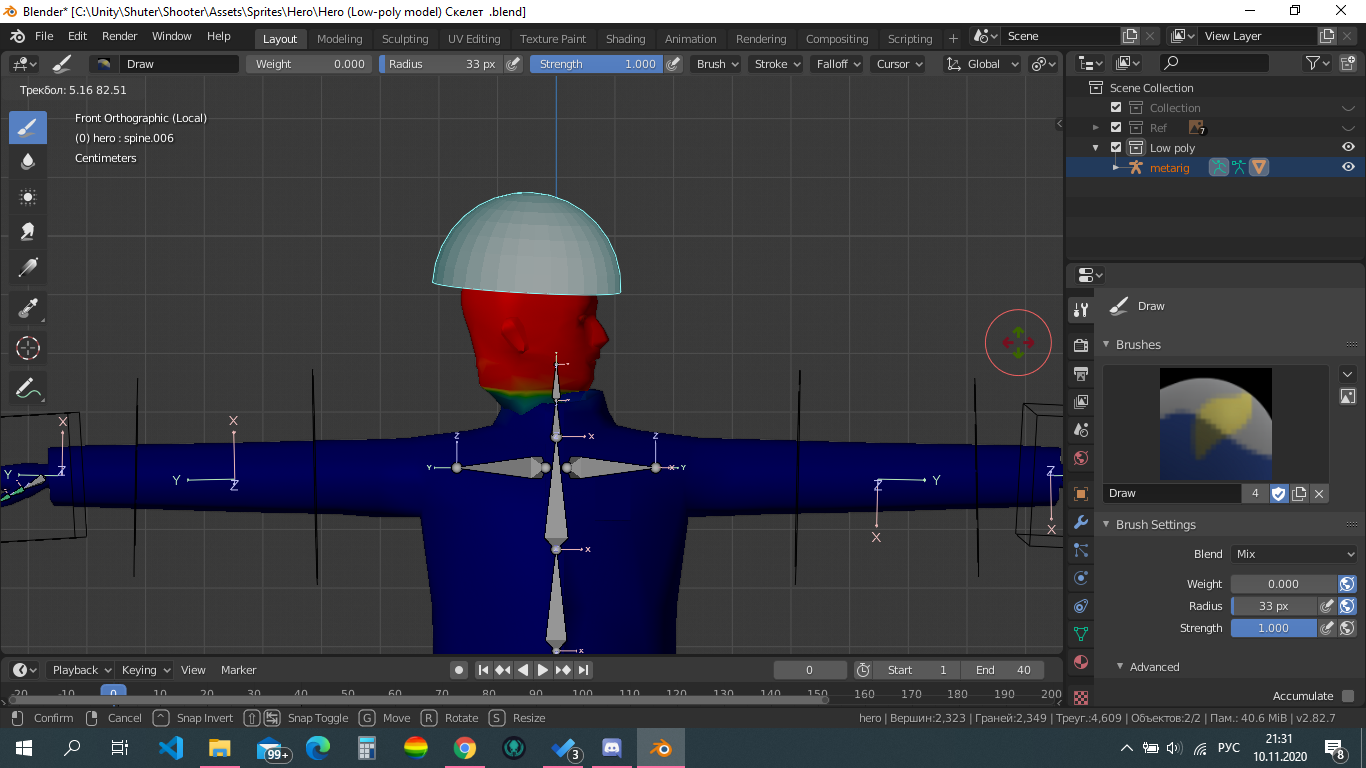Image resolution: width=1366 pixels, height=768 pixels.
Task: Click the End frame field showing 40
Action: click(1003, 670)
